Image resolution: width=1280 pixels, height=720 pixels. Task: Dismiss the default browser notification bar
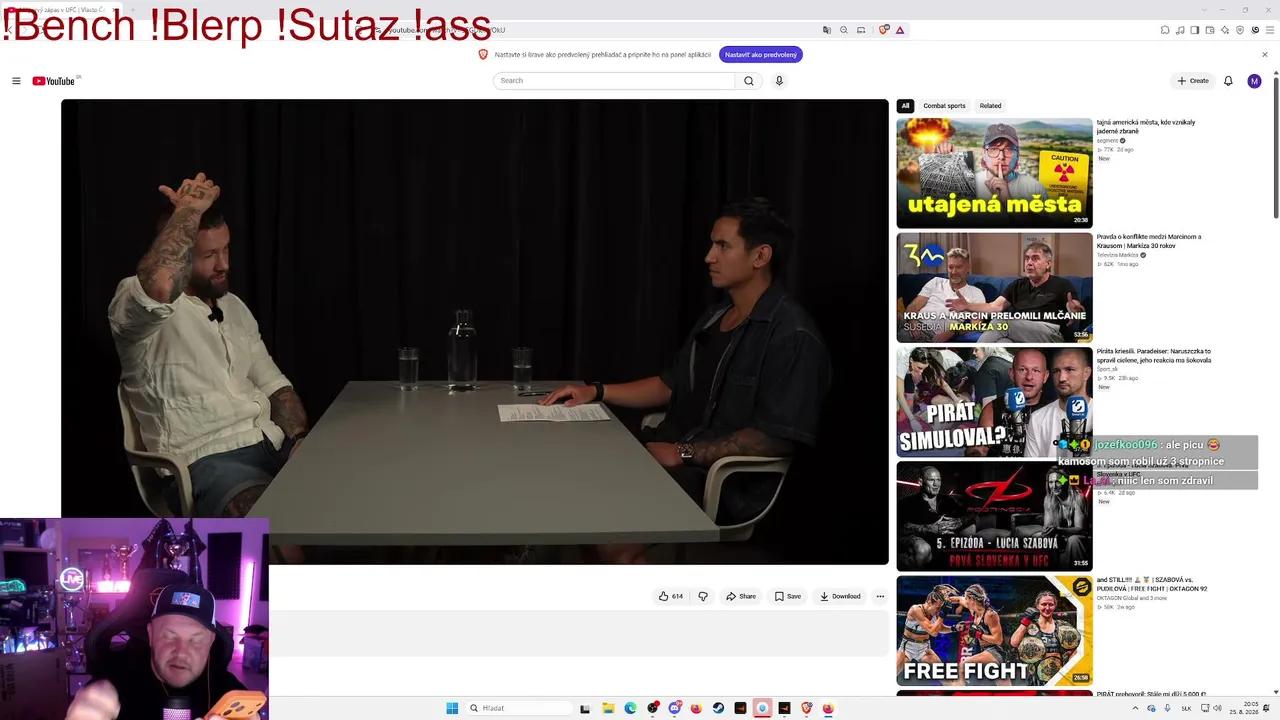pyautogui.click(x=1265, y=55)
